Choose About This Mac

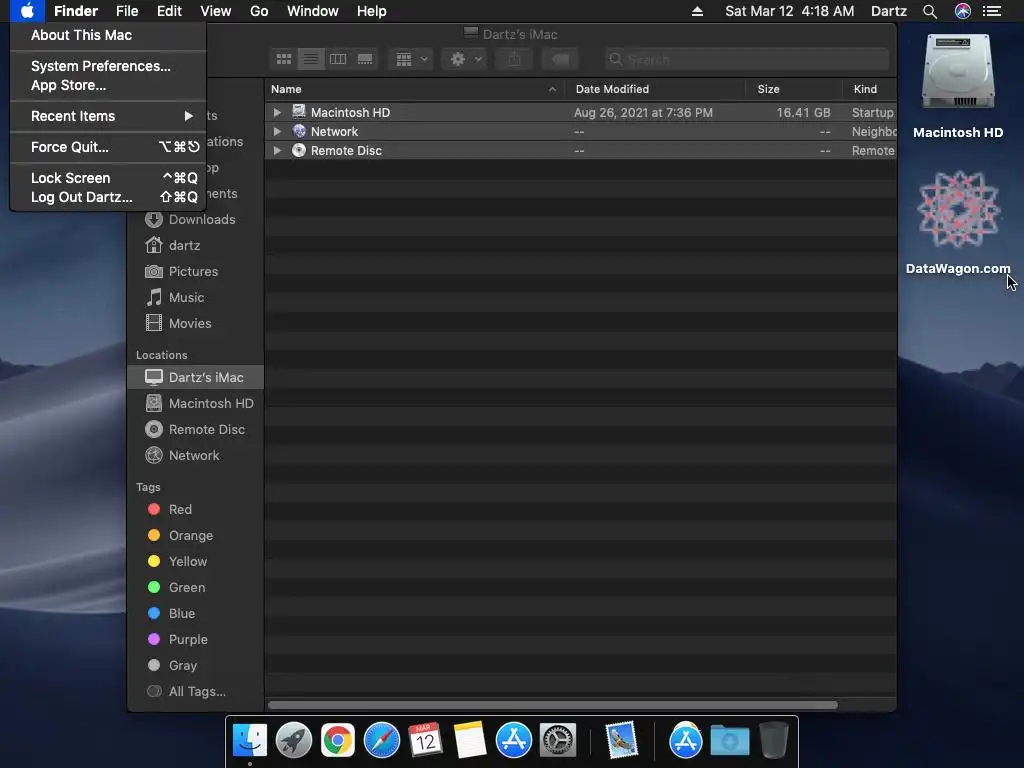coord(108,35)
